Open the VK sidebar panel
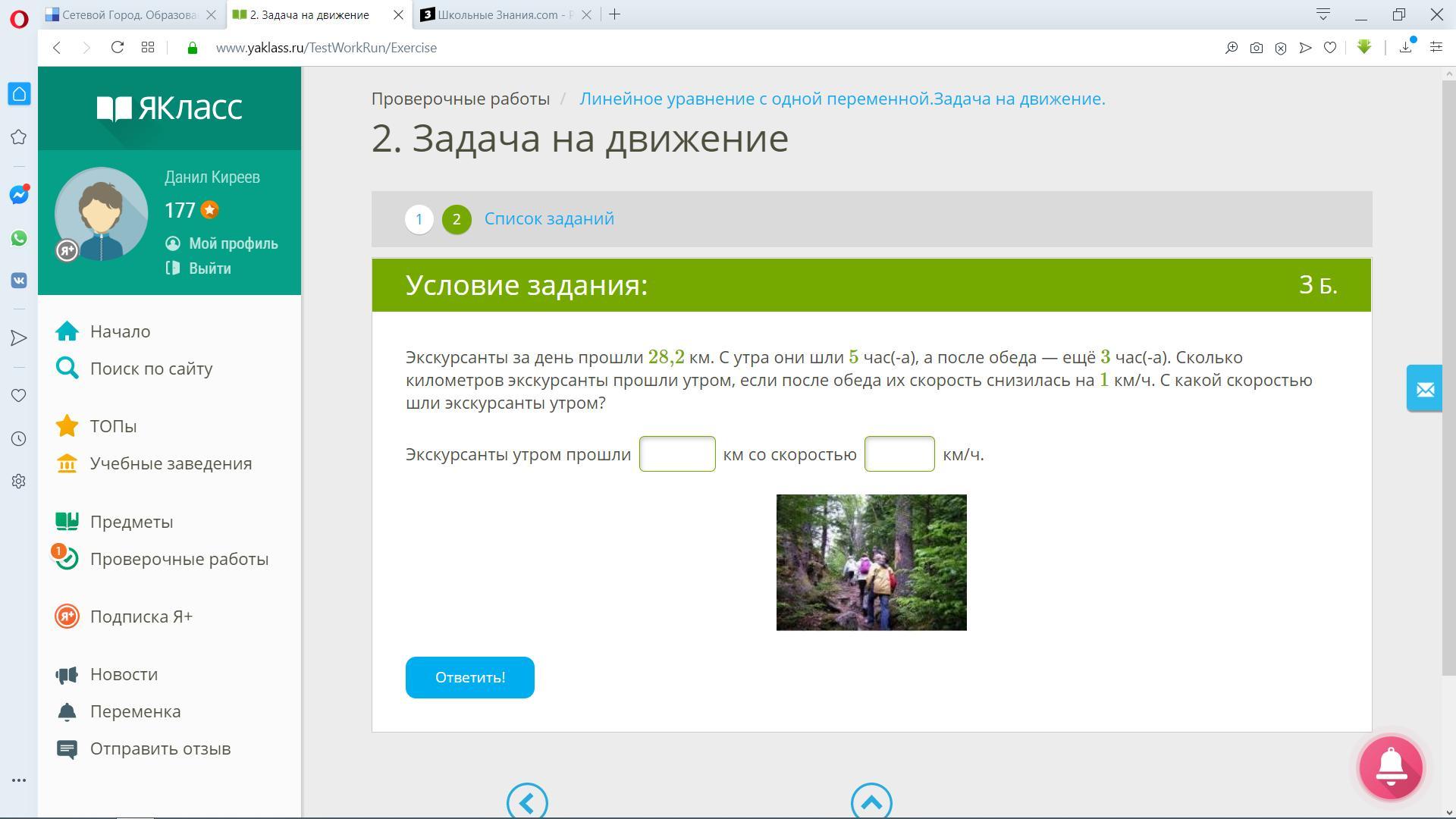The image size is (1456, 819). [x=19, y=281]
